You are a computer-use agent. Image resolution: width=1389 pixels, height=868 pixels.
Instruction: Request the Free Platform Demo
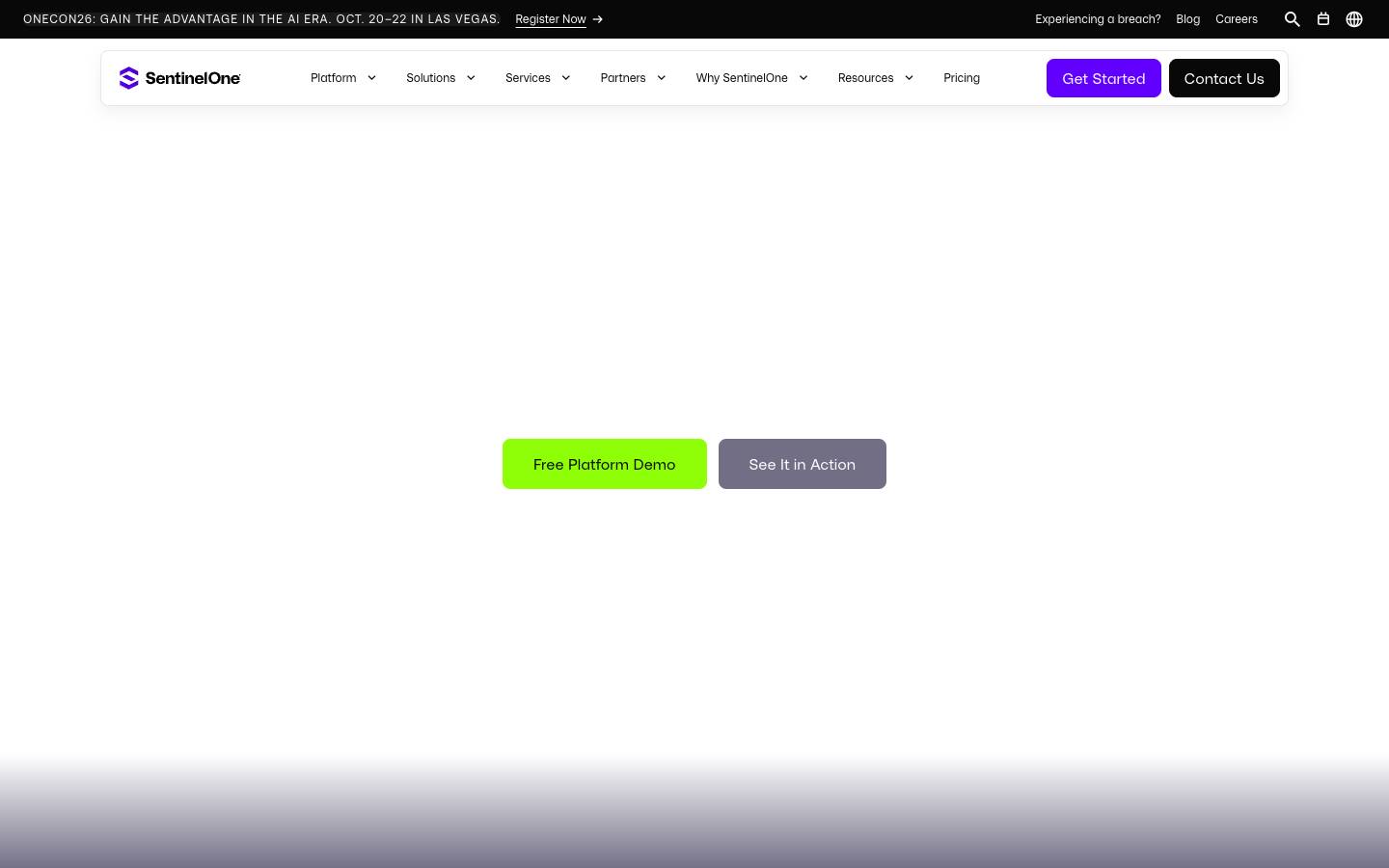(605, 464)
